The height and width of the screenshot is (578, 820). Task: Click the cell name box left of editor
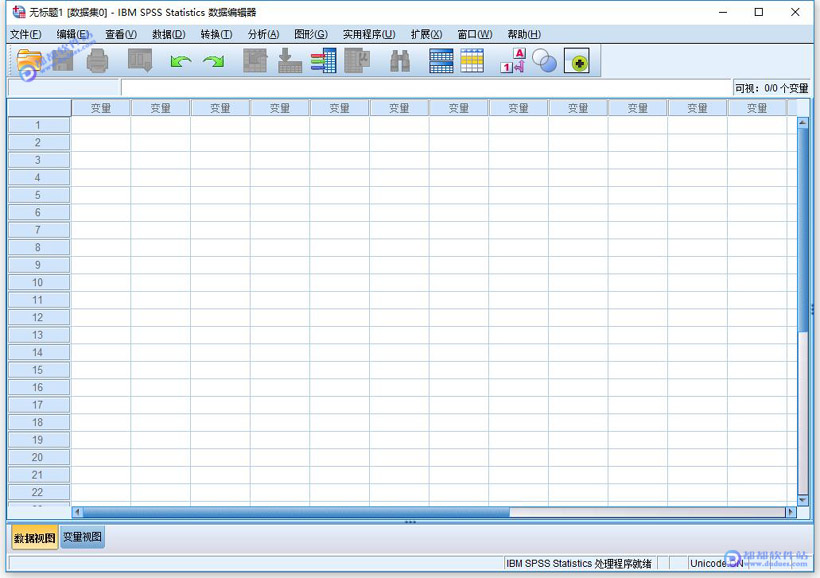pos(64,88)
